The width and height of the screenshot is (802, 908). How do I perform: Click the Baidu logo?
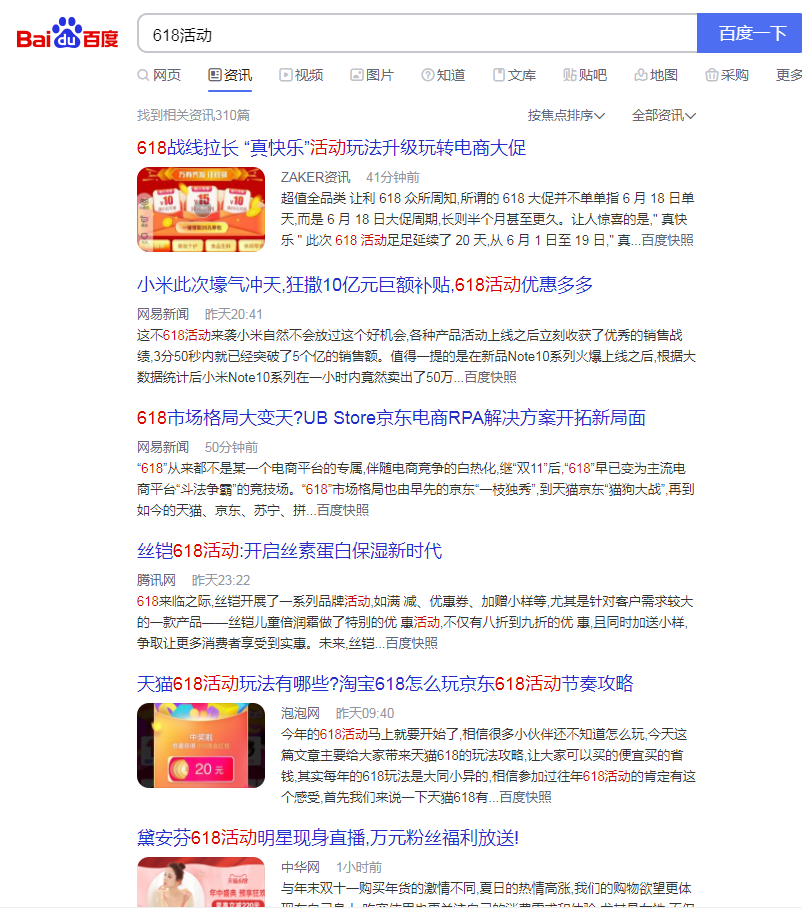pyautogui.click(x=67, y=33)
